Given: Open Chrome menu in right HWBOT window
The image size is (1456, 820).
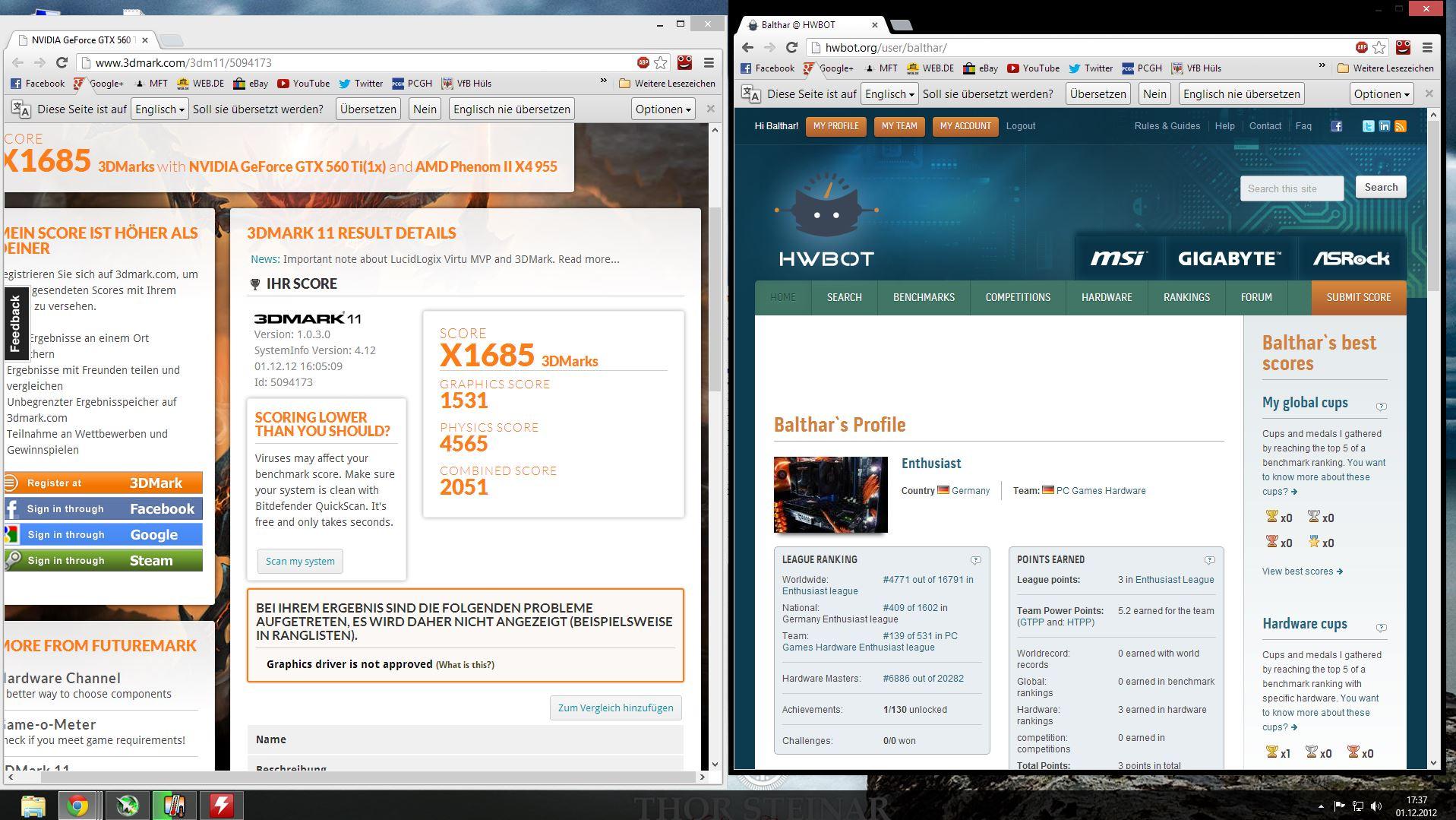Looking at the screenshot, I should pyautogui.click(x=1427, y=47).
